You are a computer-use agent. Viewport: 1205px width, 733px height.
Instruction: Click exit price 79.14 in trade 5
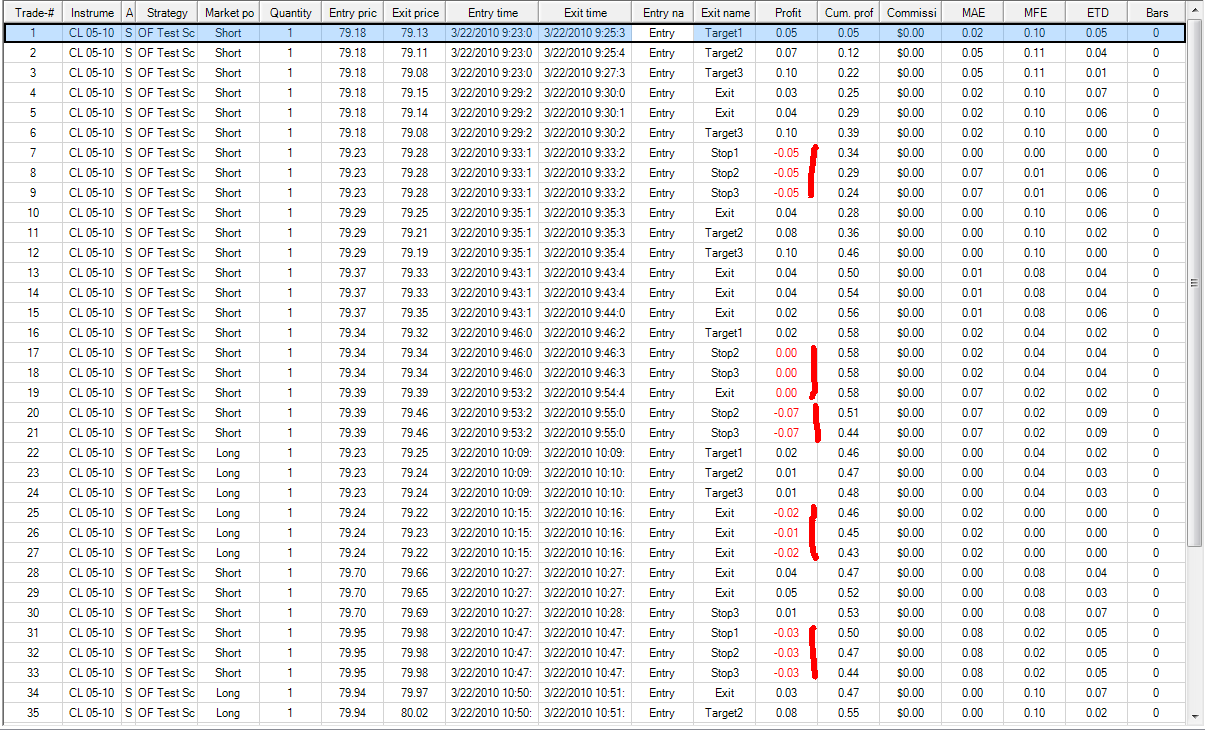[414, 113]
